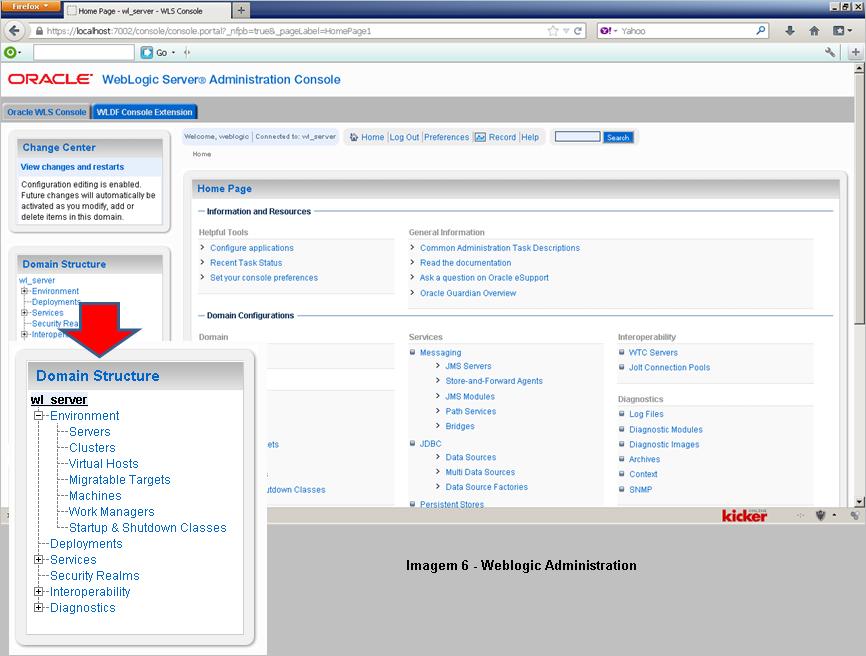Click the bullet icon beside SNMP

[621, 489]
